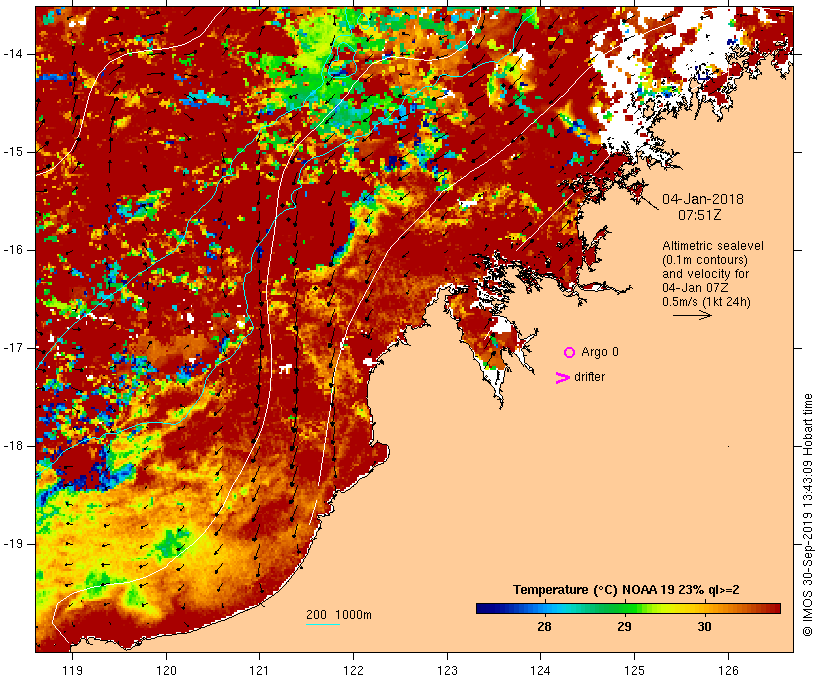
Task: Click the 122 longitude axis label
Action: tap(354, 670)
